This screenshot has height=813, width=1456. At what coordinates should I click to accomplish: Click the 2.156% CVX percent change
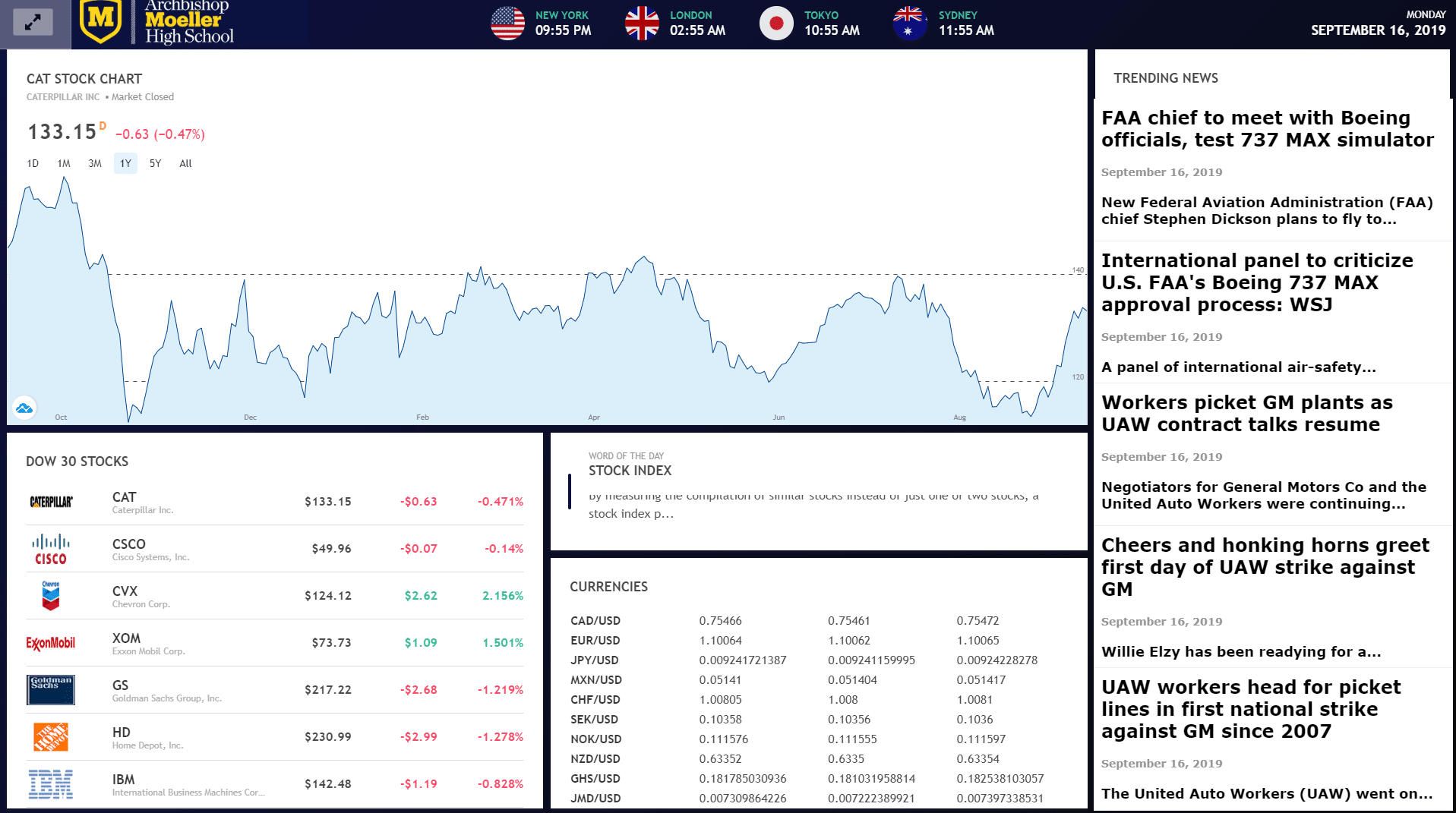503,596
